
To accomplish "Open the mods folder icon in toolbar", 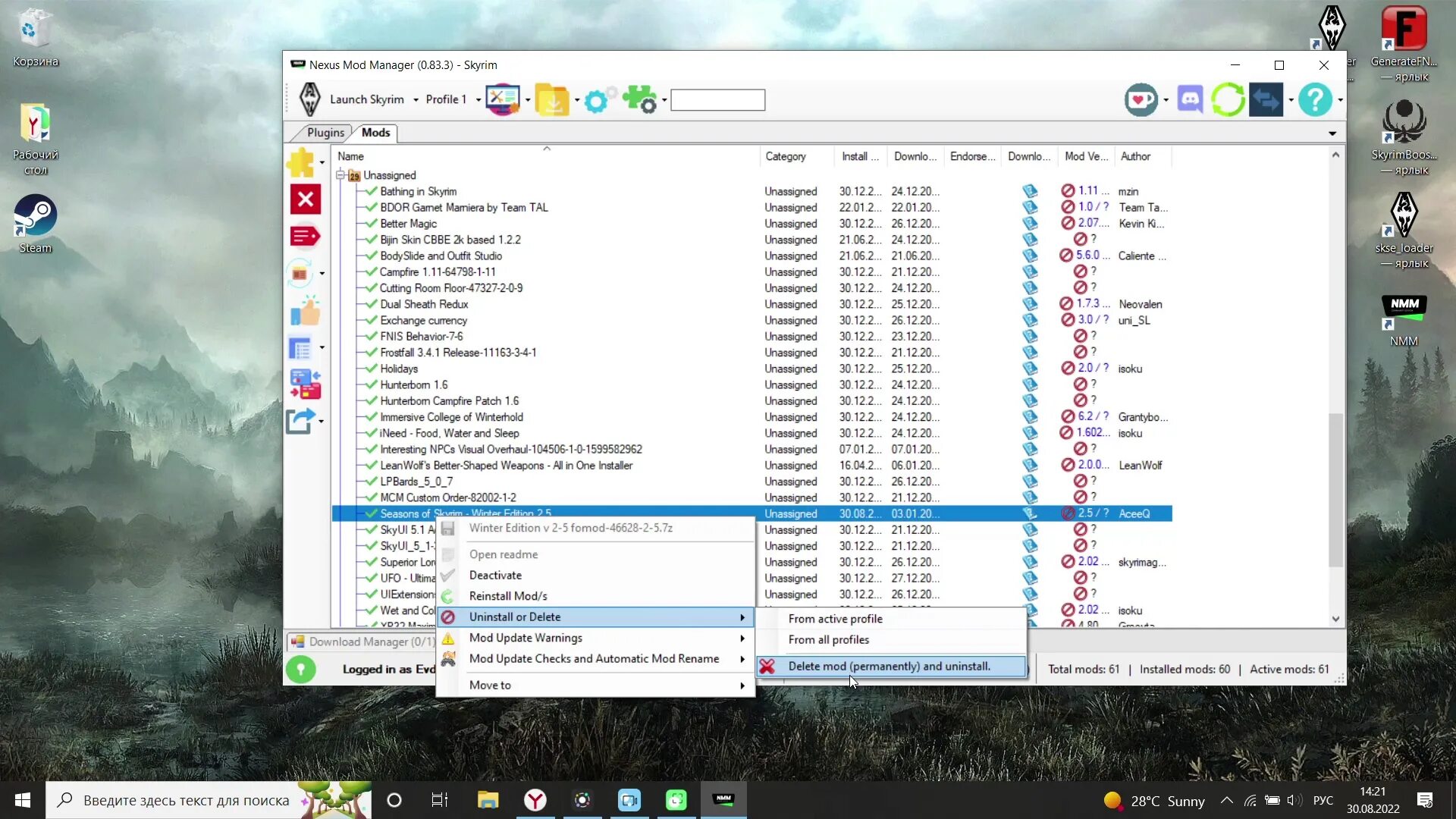I will (552, 99).
